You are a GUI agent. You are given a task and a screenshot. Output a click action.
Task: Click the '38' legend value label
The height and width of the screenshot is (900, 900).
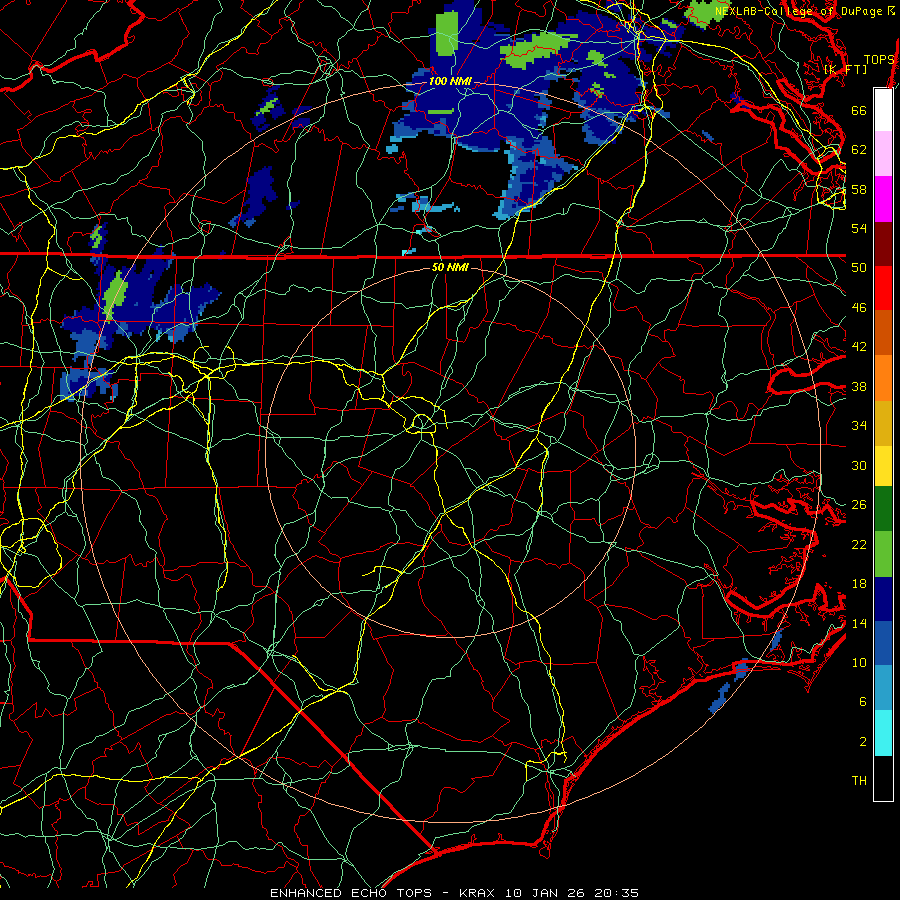click(859, 387)
